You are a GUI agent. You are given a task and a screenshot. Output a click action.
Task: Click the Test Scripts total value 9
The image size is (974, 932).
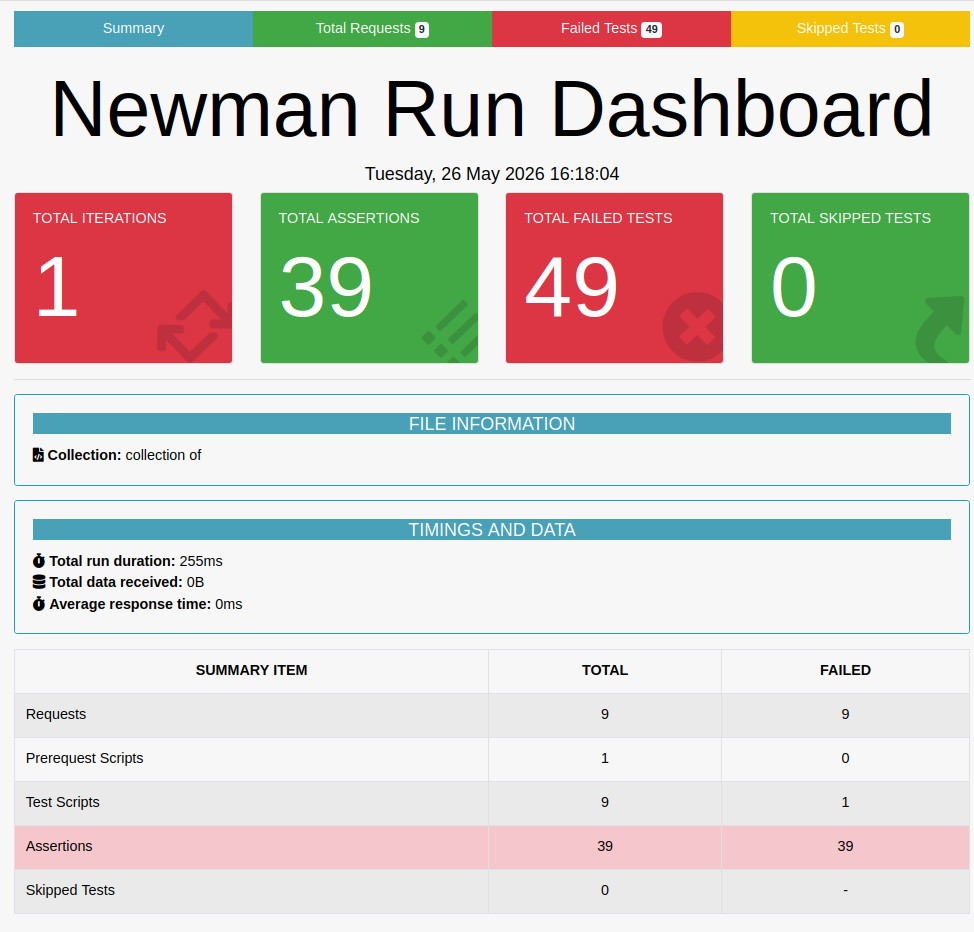tap(605, 802)
